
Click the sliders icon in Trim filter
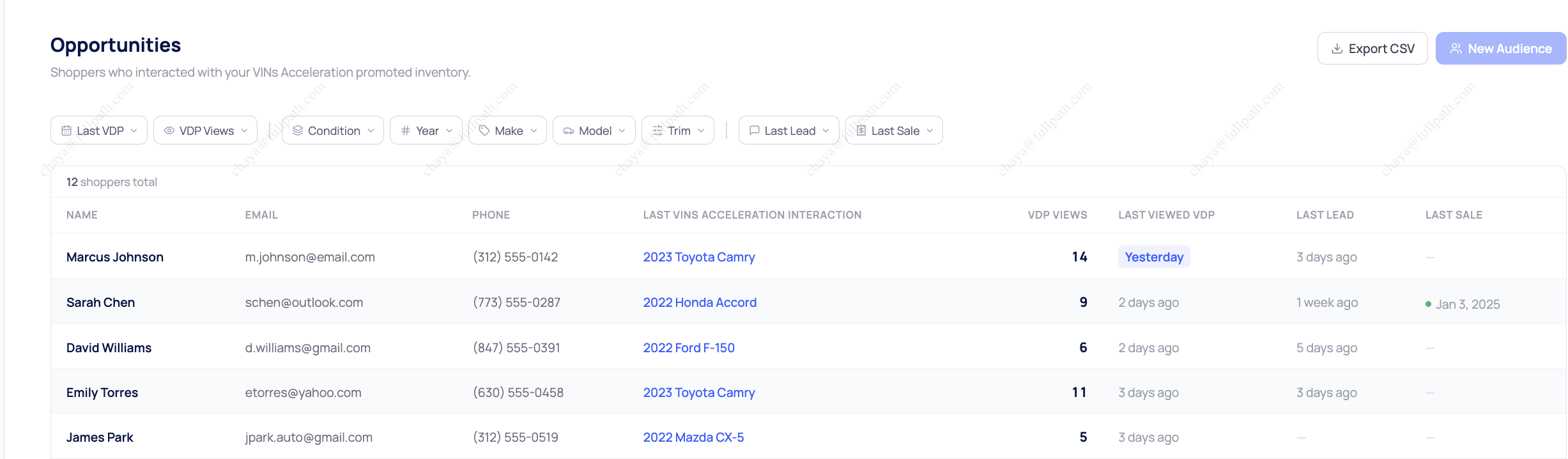point(657,130)
